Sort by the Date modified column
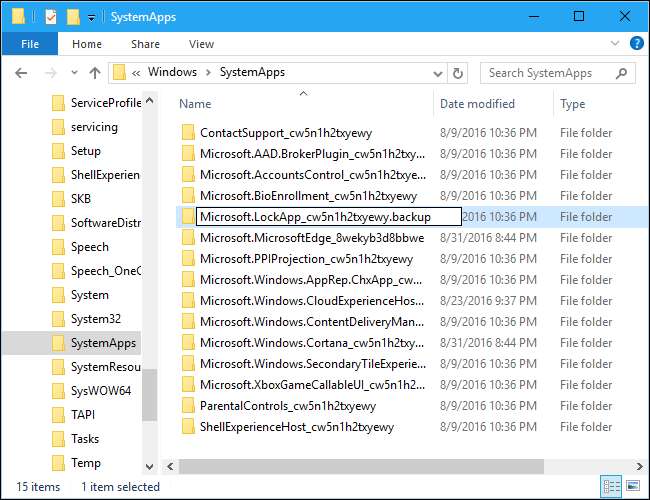The height and width of the screenshot is (500, 650). point(479,104)
